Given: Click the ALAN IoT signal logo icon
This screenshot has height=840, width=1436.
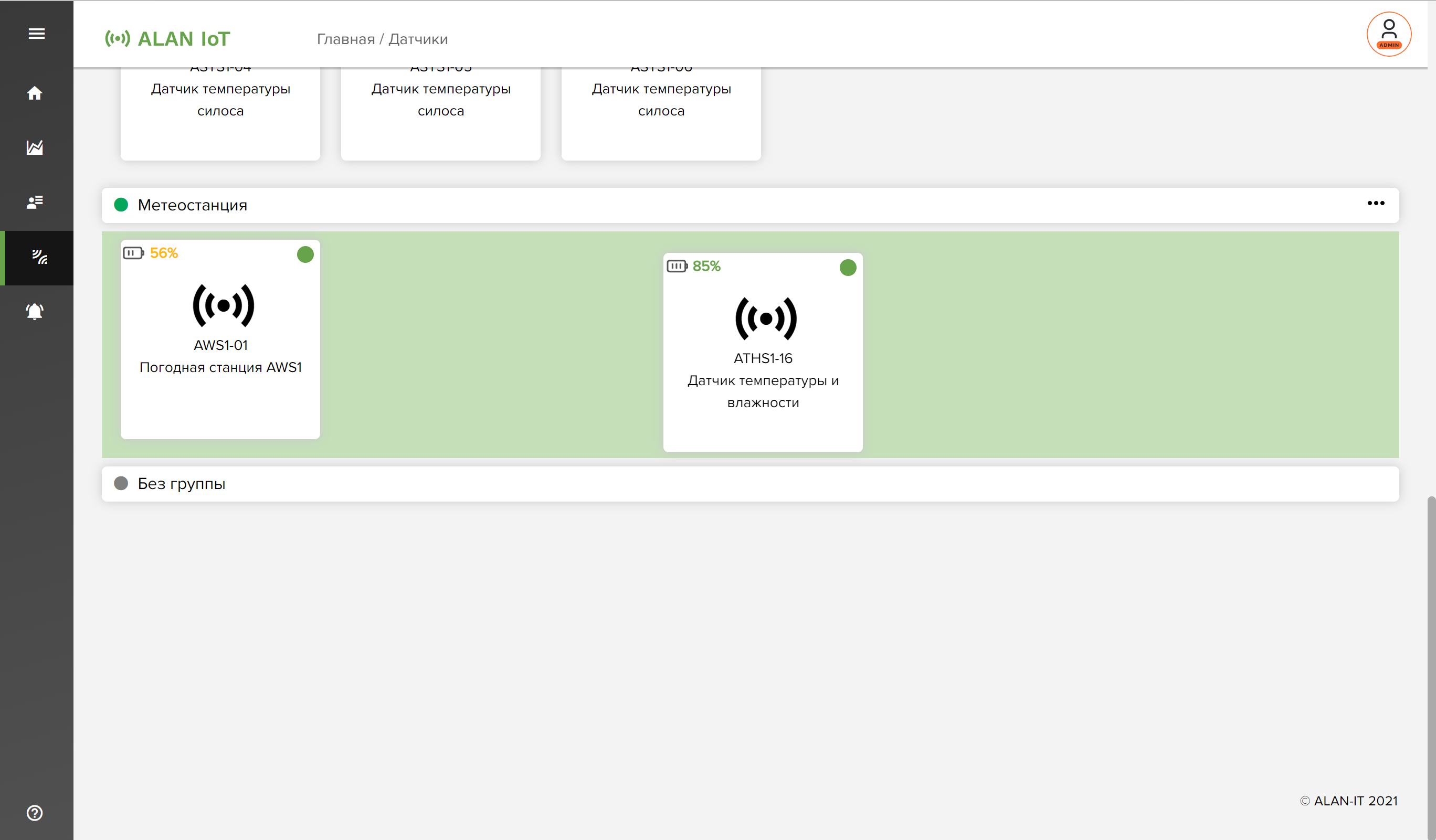Looking at the screenshot, I should (118, 39).
